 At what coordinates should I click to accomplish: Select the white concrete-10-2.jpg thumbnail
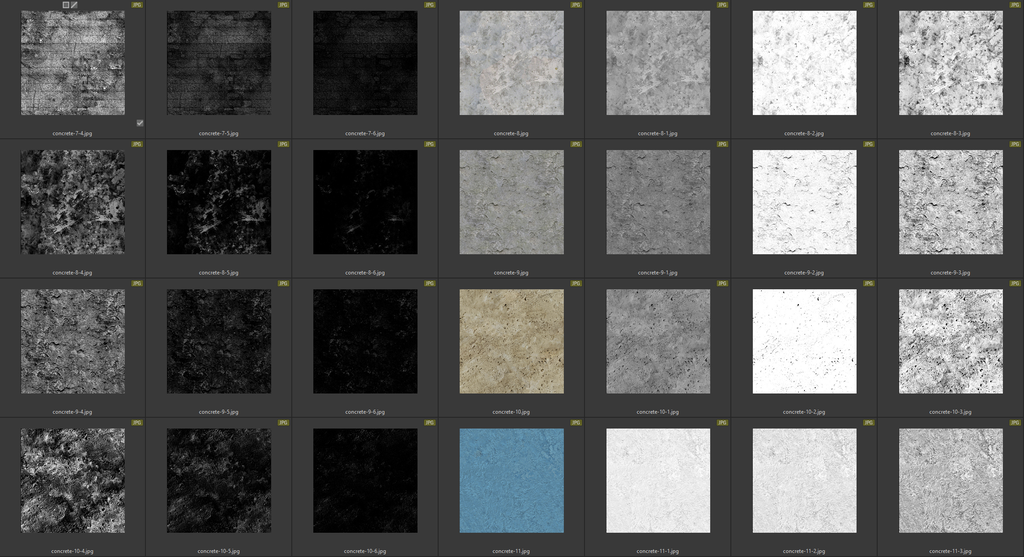[805, 342]
